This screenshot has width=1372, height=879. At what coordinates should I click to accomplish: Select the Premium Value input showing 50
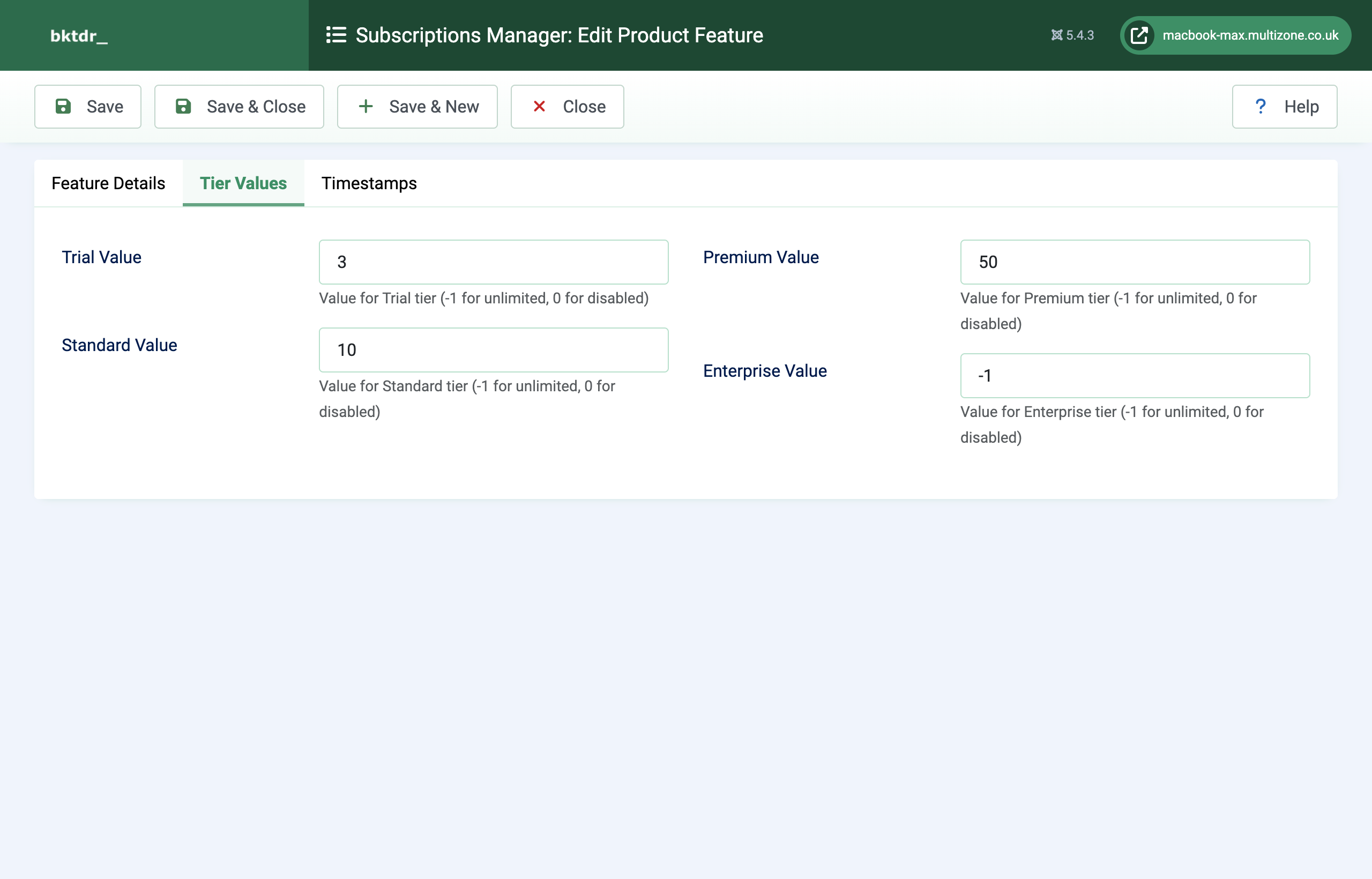coord(1135,262)
